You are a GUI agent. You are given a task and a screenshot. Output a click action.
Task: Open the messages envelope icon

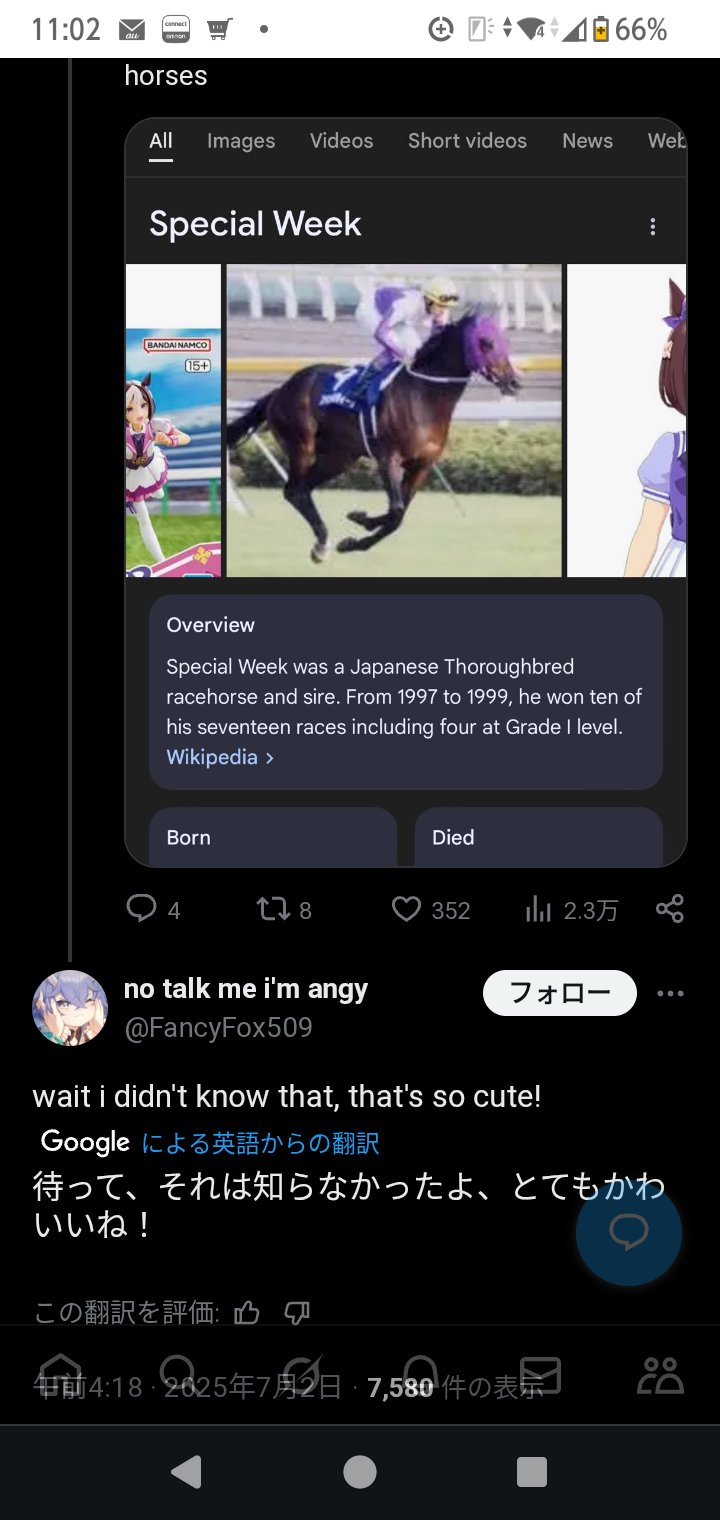pyautogui.click(x=540, y=1375)
